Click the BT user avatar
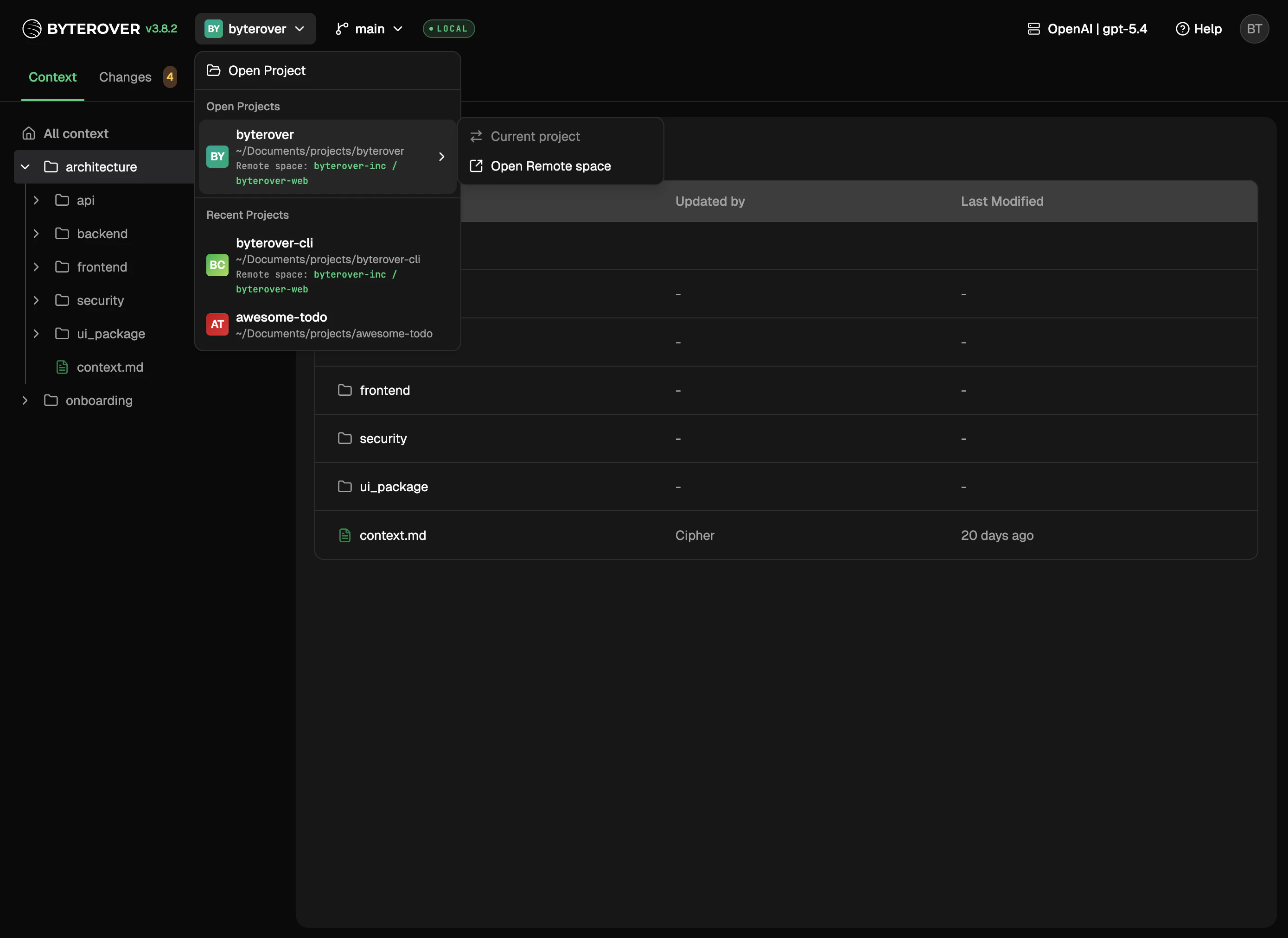Screen dimensions: 1288x938 (1255, 28)
